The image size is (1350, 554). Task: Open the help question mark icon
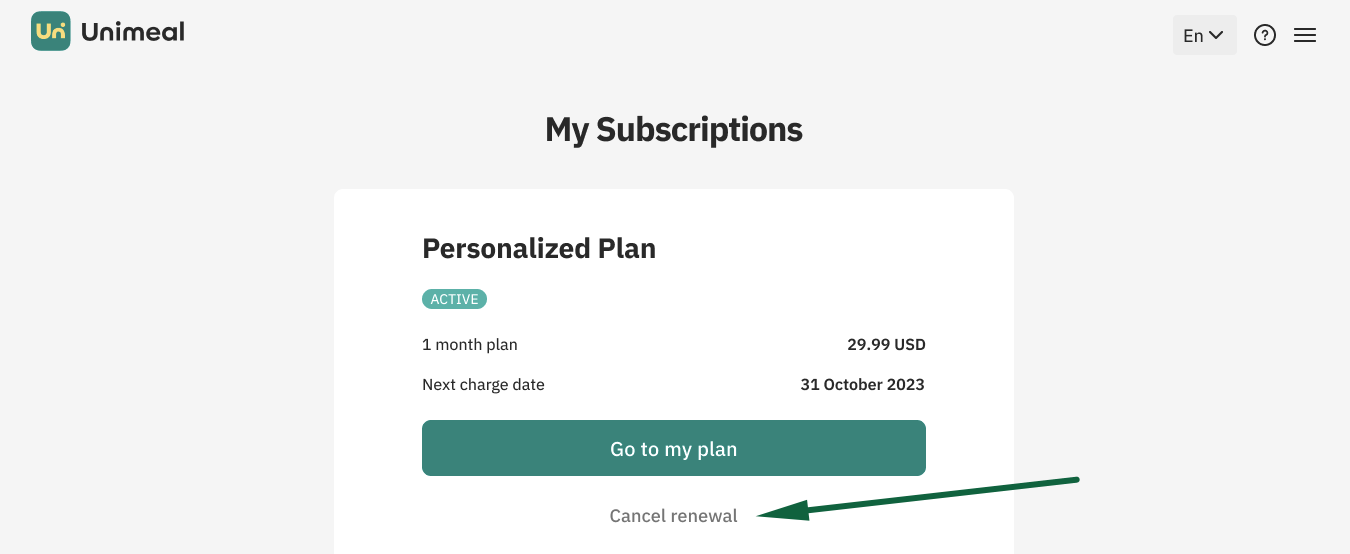[x=1265, y=35]
